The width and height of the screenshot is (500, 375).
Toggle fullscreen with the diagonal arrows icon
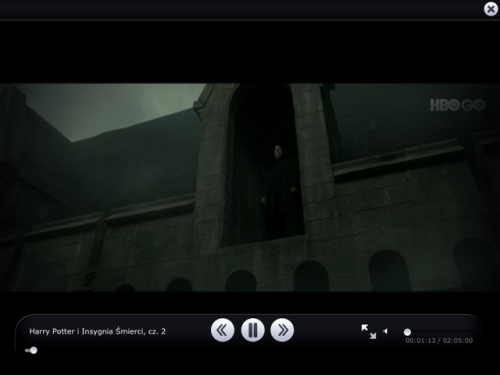coord(369,332)
